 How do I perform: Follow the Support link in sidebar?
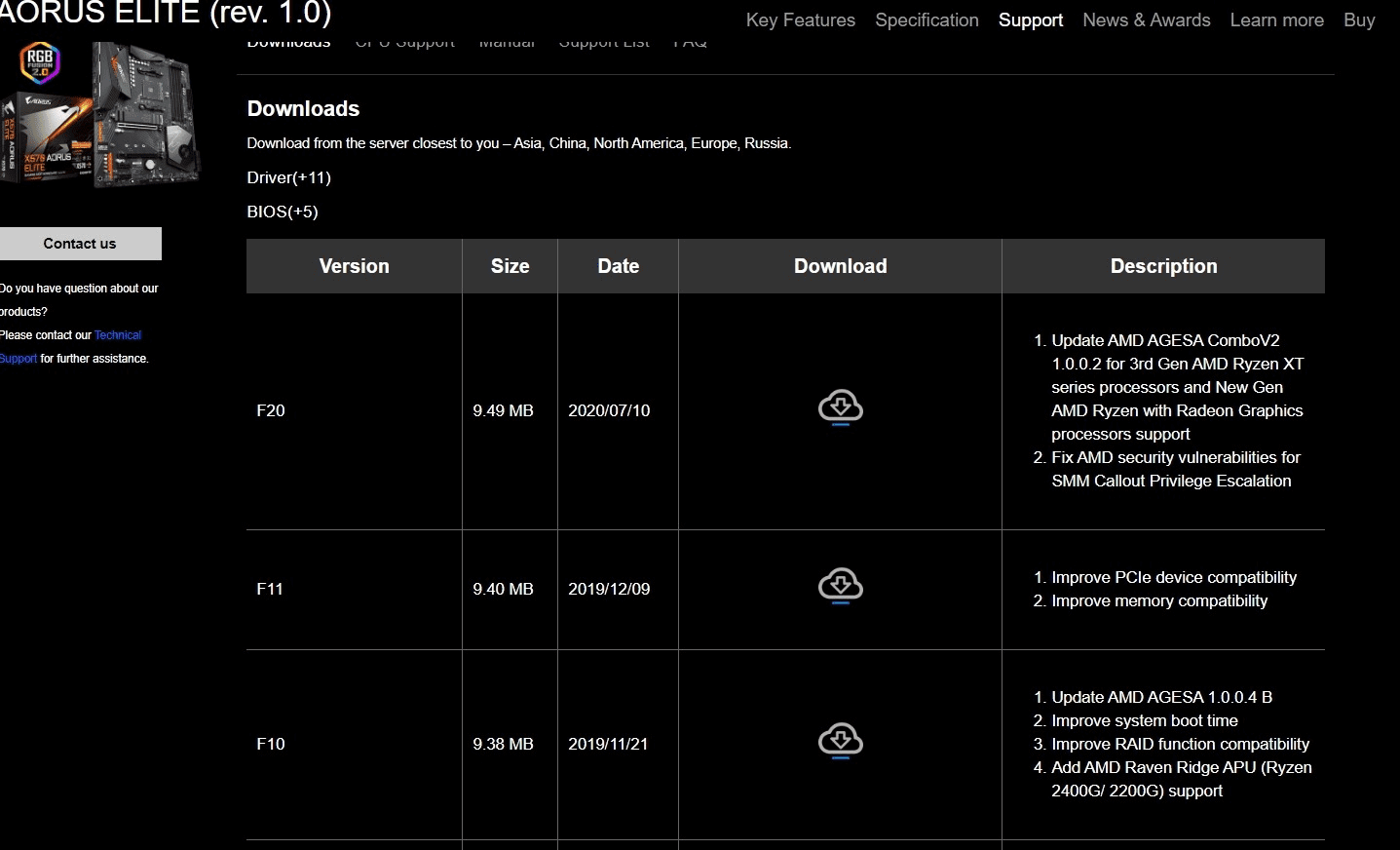[19, 359]
